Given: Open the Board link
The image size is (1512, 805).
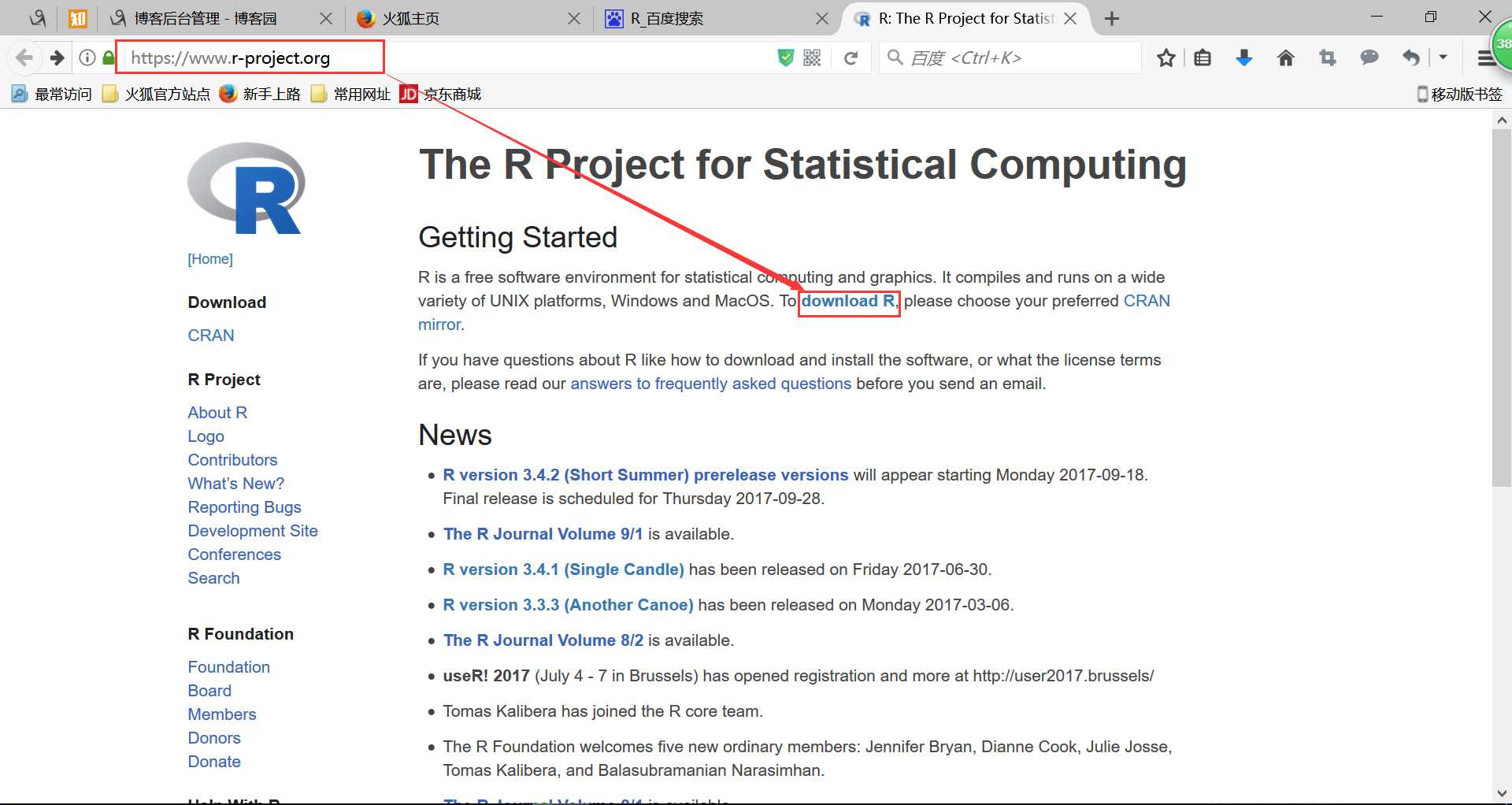Looking at the screenshot, I should point(209,691).
